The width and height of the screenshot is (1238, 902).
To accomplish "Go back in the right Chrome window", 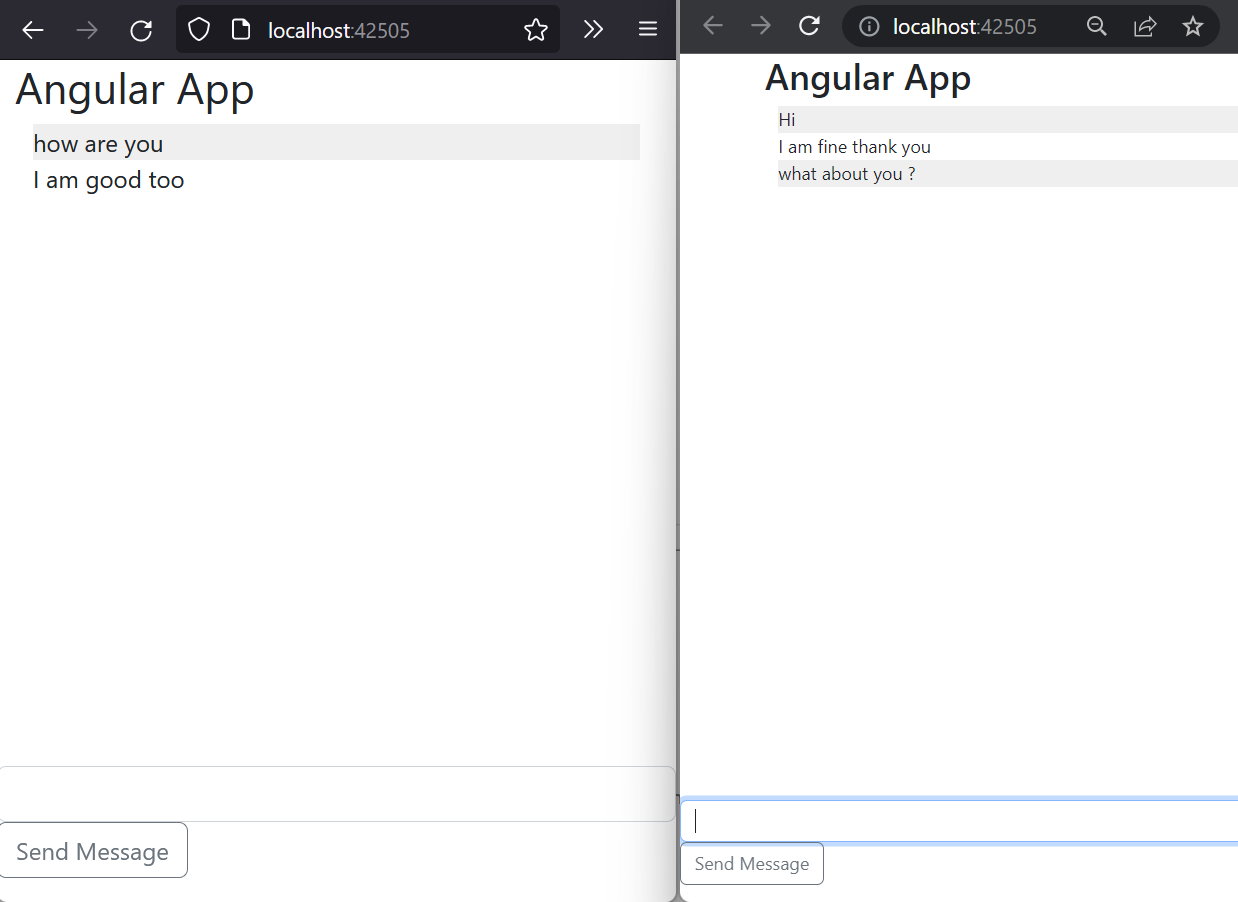I will [x=713, y=26].
